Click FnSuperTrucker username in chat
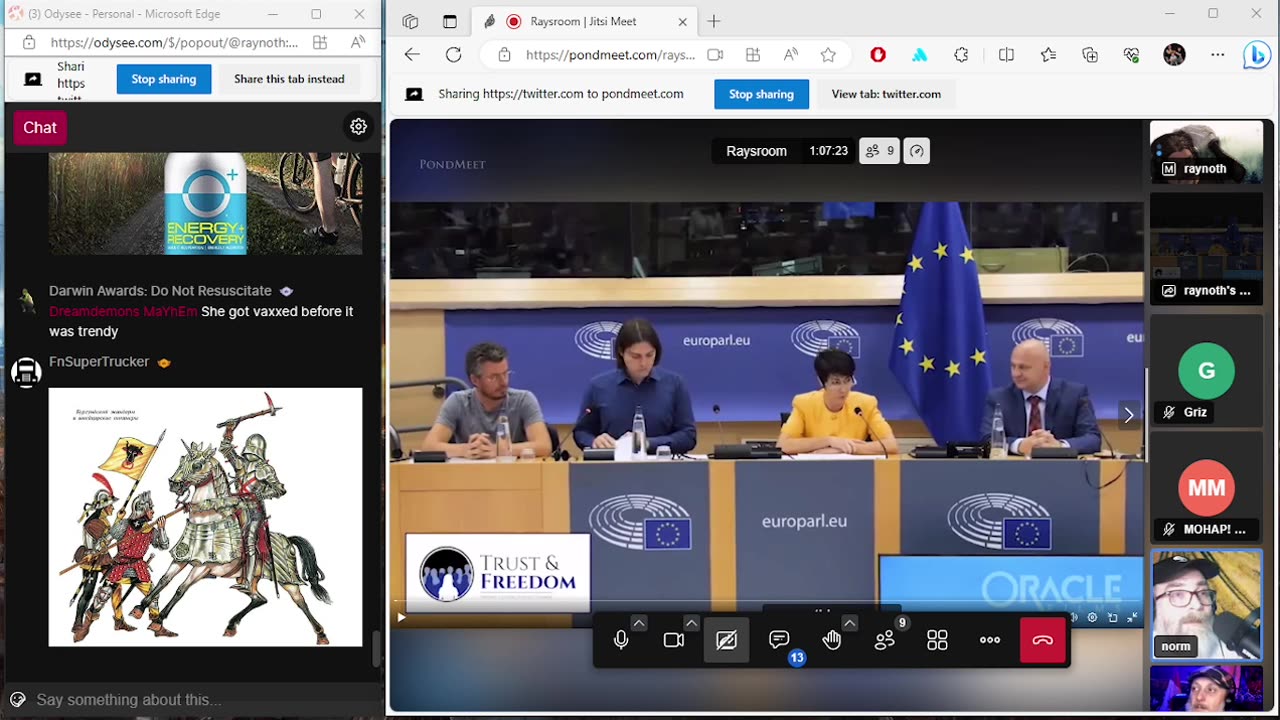Image resolution: width=1280 pixels, height=720 pixels. pos(99,361)
